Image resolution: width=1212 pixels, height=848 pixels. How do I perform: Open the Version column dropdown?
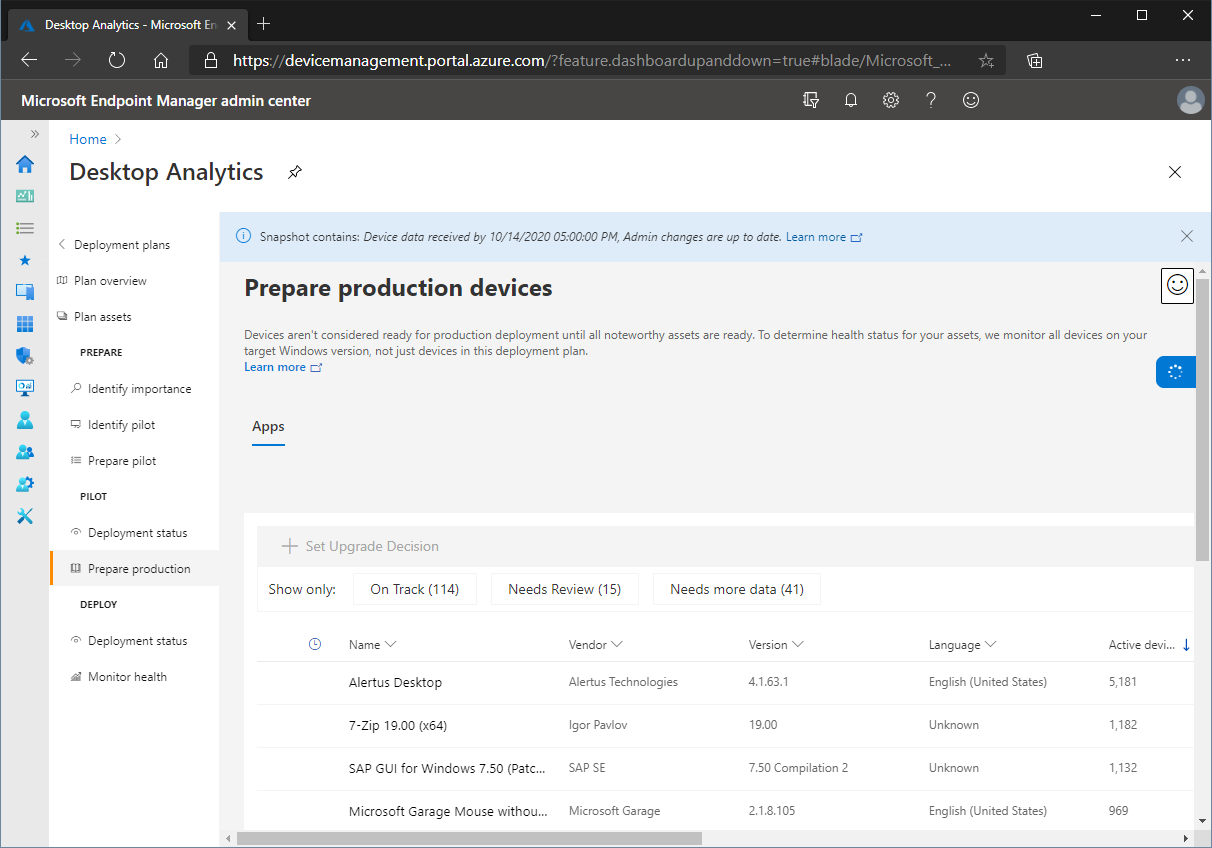point(798,645)
